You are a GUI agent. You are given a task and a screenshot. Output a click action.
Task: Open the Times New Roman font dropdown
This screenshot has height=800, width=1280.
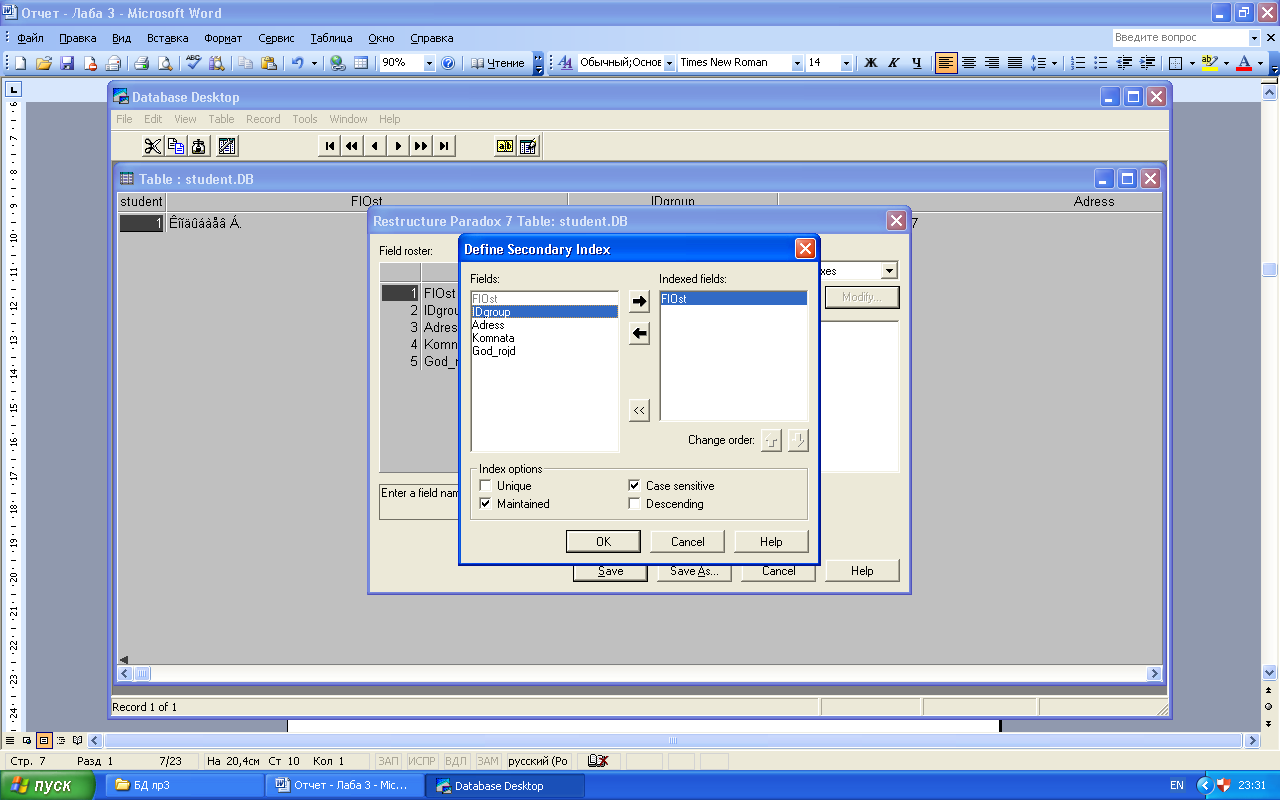797,63
